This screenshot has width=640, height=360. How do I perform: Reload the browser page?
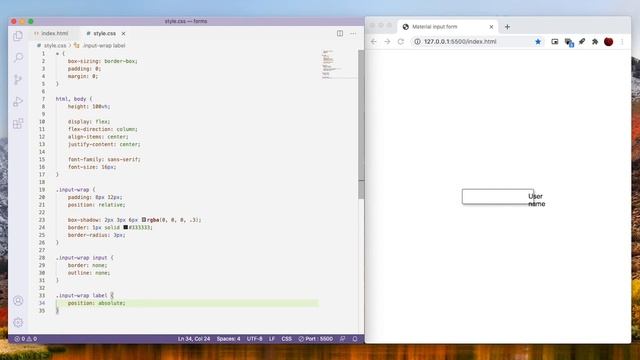pyautogui.click(x=401, y=42)
